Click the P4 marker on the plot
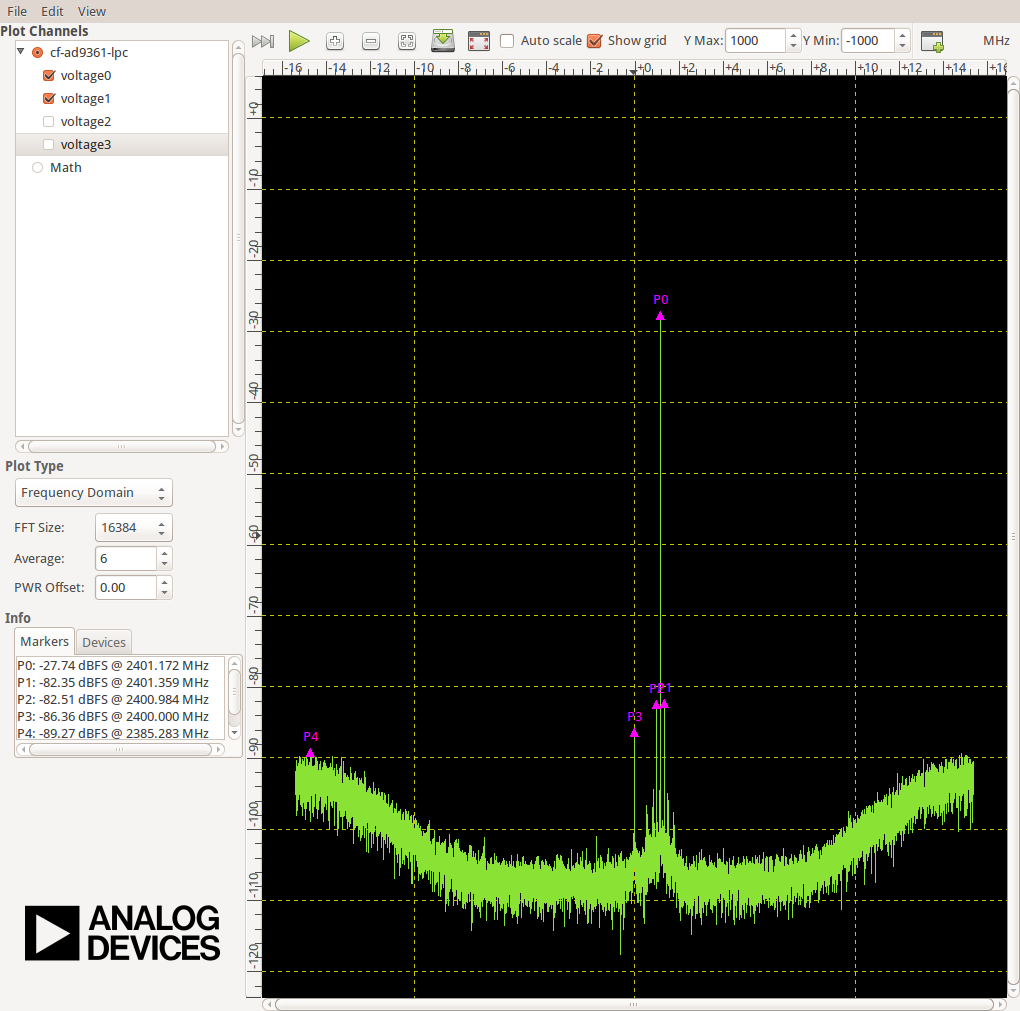The height and width of the screenshot is (1011, 1020). pyautogui.click(x=310, y=753)
